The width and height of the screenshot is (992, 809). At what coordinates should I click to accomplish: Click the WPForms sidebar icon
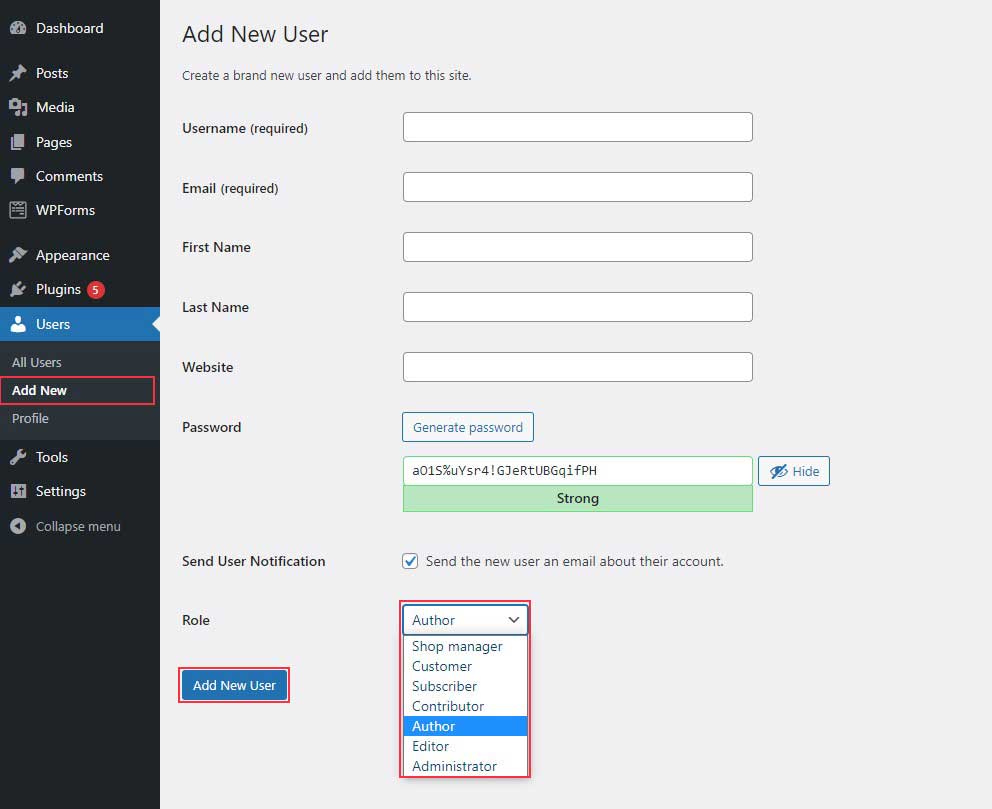pyautogui.click(x=18, y=210)
